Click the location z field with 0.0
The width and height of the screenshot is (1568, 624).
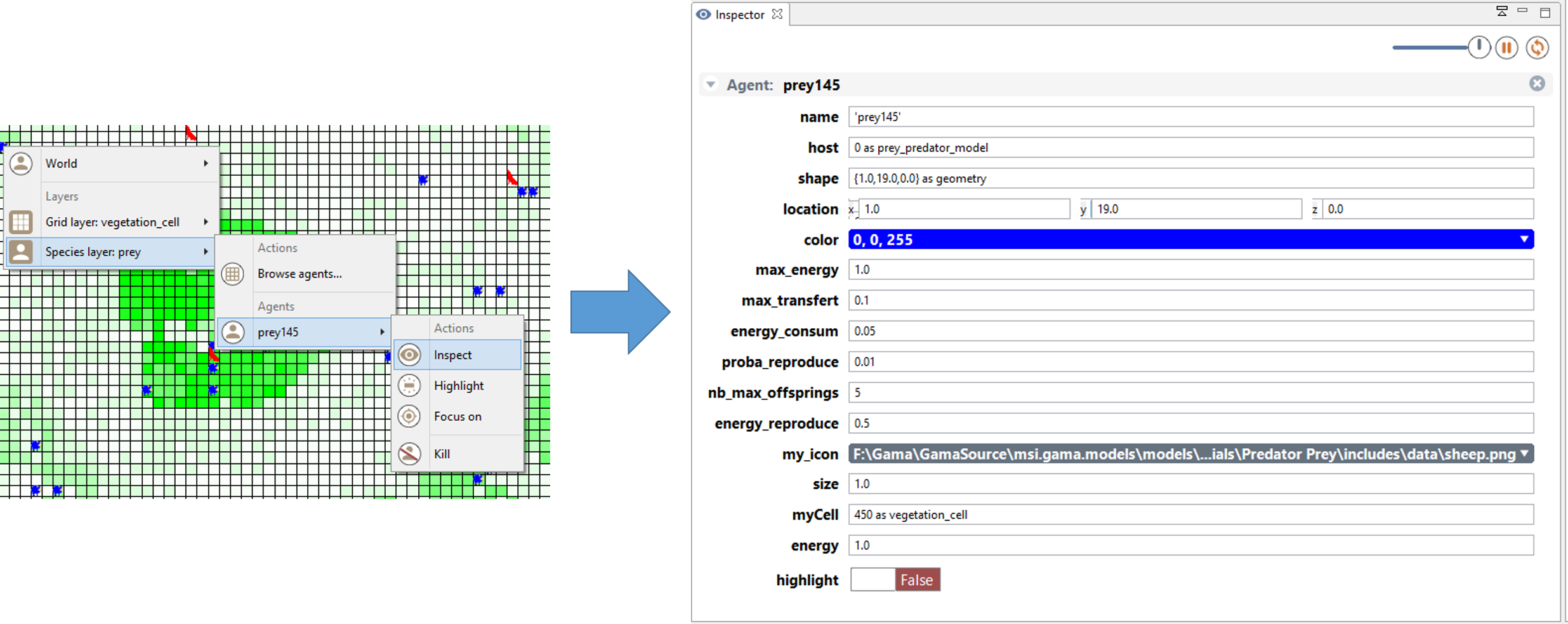pos(1428,209)
